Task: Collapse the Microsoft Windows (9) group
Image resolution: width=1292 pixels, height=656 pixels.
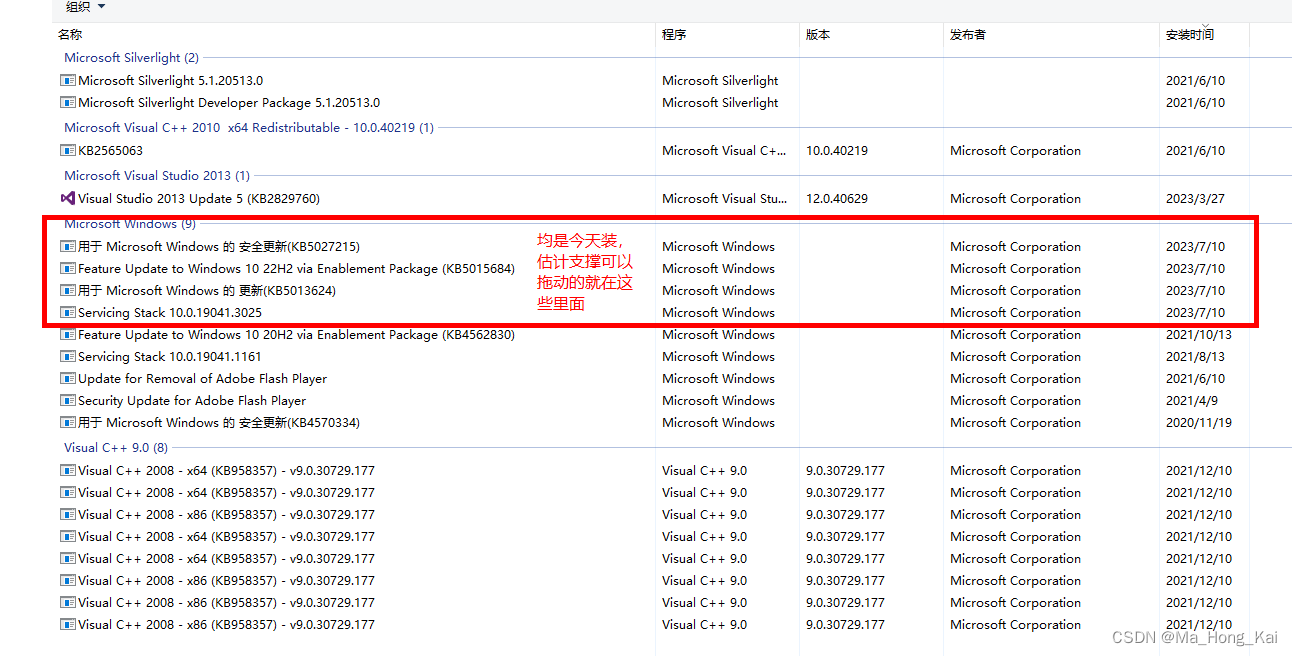Action: click(x=130, y=224)
